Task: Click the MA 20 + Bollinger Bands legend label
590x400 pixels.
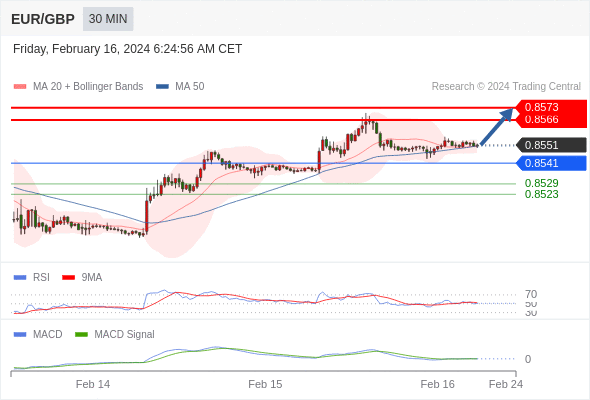Action: click(88, 87)
